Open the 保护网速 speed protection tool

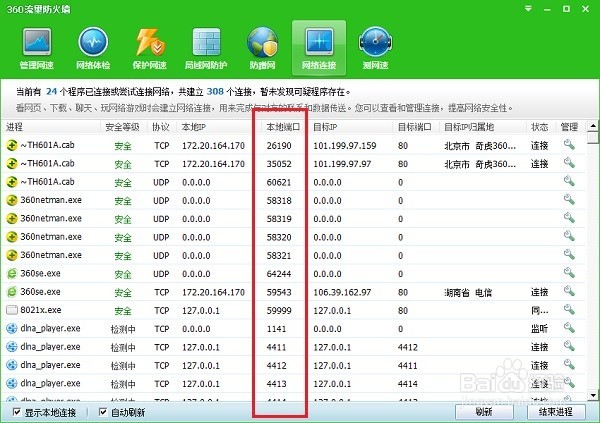coord(150,48)
